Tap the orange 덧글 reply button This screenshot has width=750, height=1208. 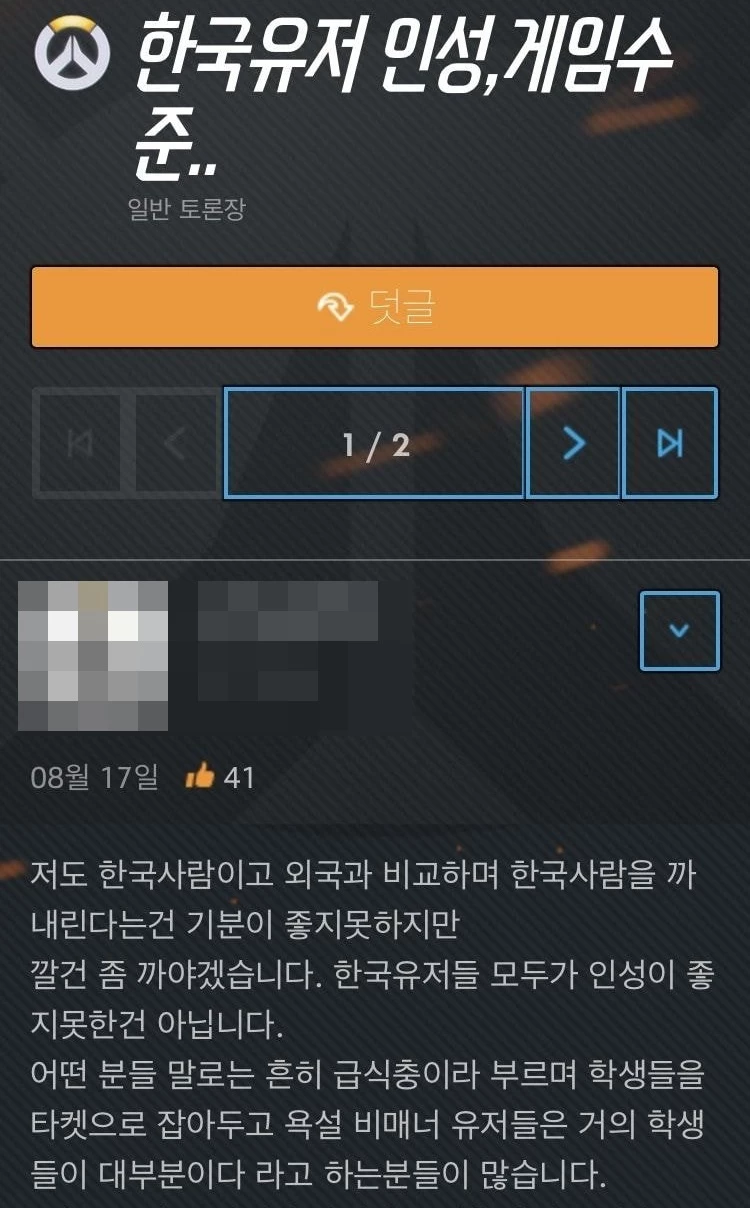[x=375, y=307]
